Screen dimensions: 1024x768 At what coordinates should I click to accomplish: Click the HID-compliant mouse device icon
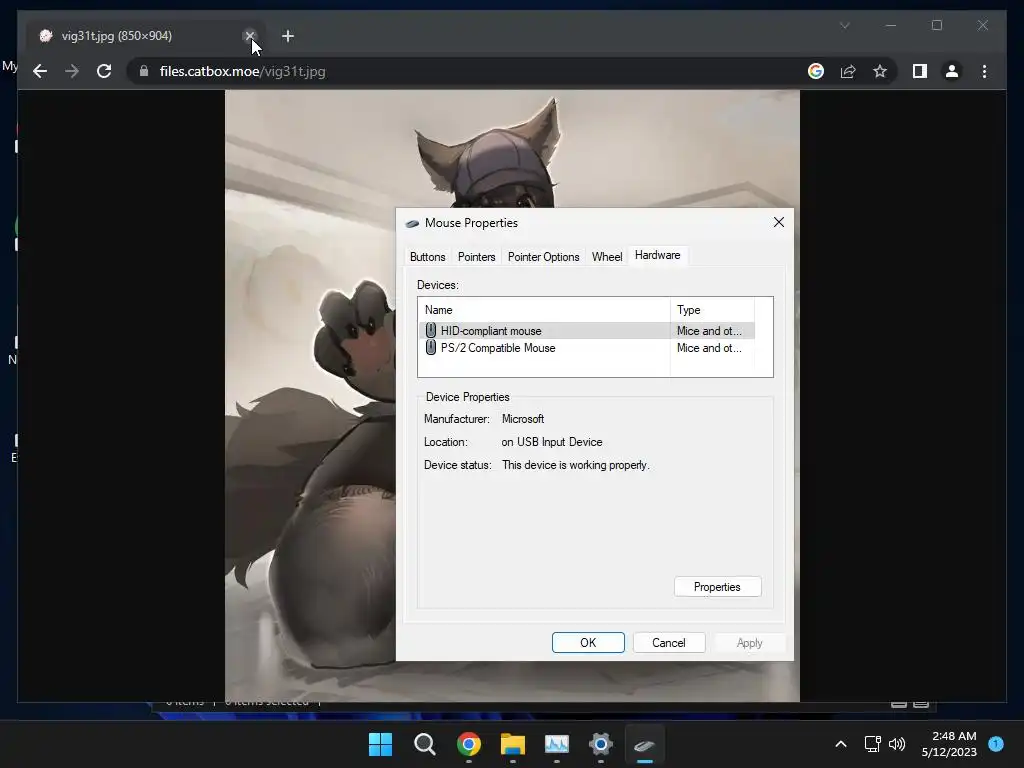[x=430, y=330]
